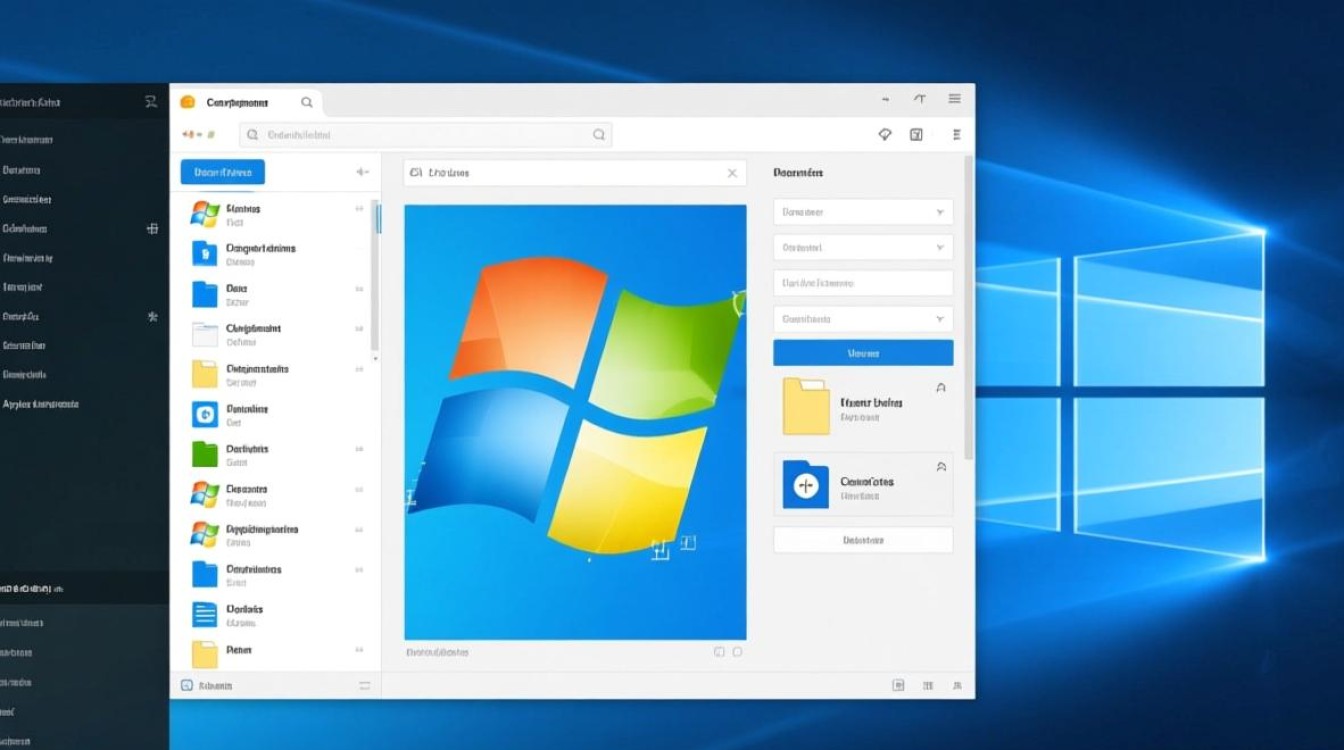The width and height of the screenshot is (1344, 750).
Task: Expand the yellow folder card using its chevron
Action: pyautogui.click(x=940, y=388)
